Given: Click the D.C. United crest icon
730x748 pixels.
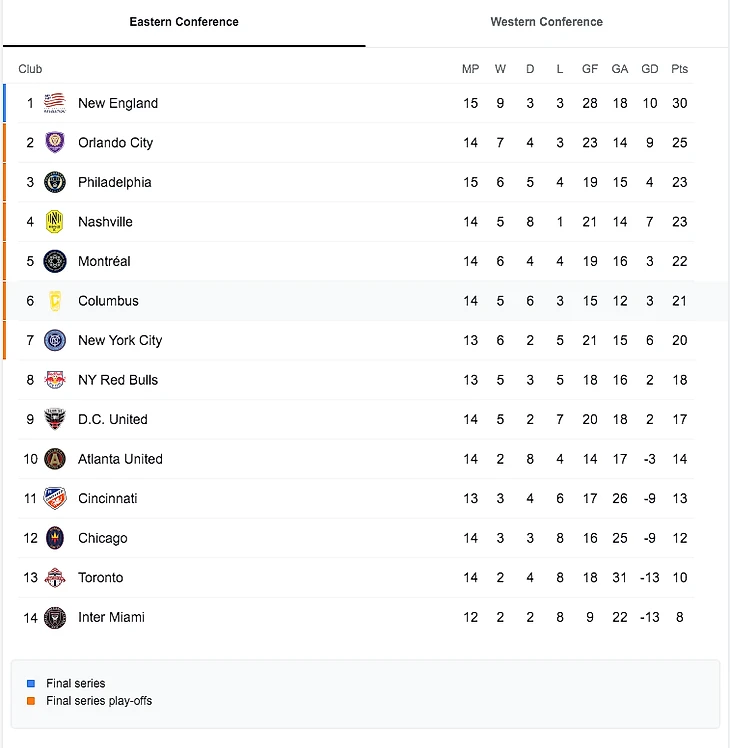Looking at the screenshot, I should (55, 419).
